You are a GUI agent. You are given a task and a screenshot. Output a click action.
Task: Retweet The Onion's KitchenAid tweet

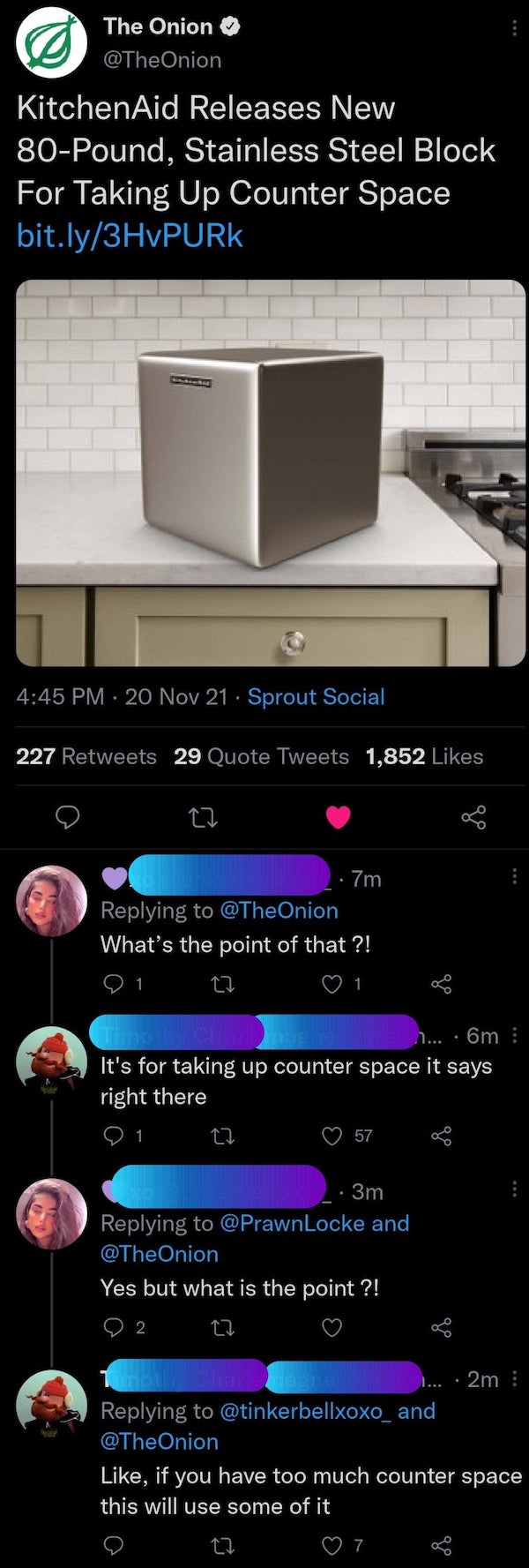tap(203, 818)
